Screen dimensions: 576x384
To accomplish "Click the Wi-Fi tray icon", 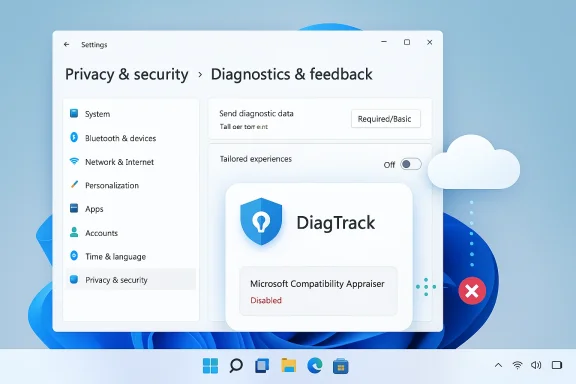I will click(517, 365).
